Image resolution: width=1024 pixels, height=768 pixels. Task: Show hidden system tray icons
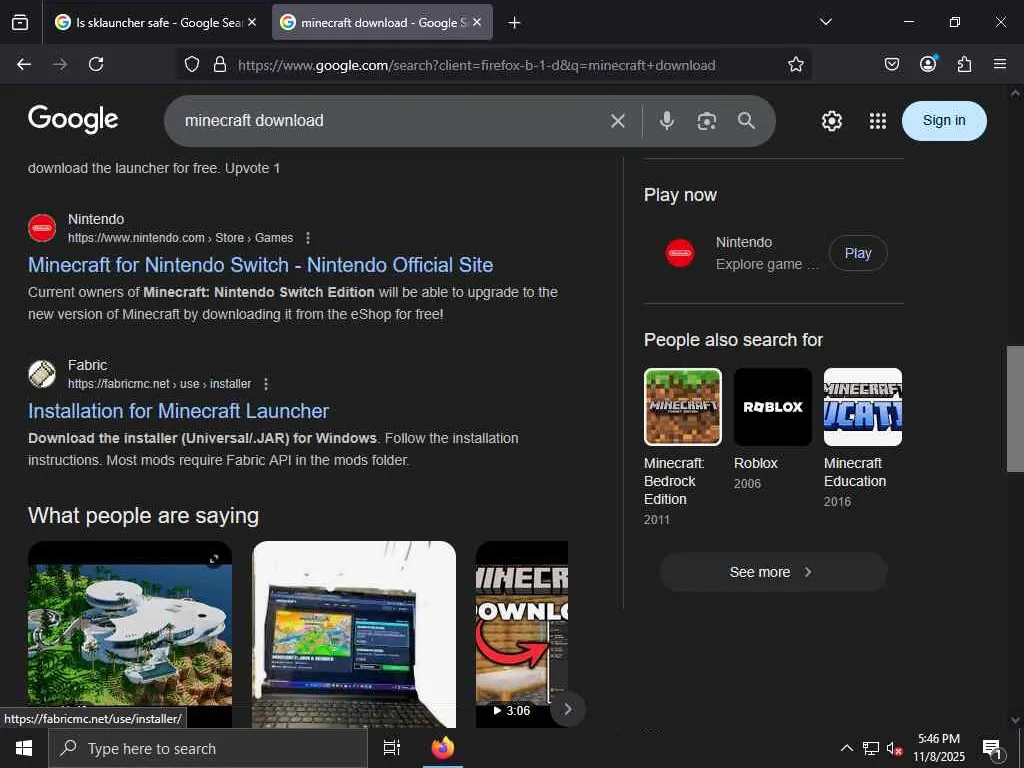(x=846, y=748)
